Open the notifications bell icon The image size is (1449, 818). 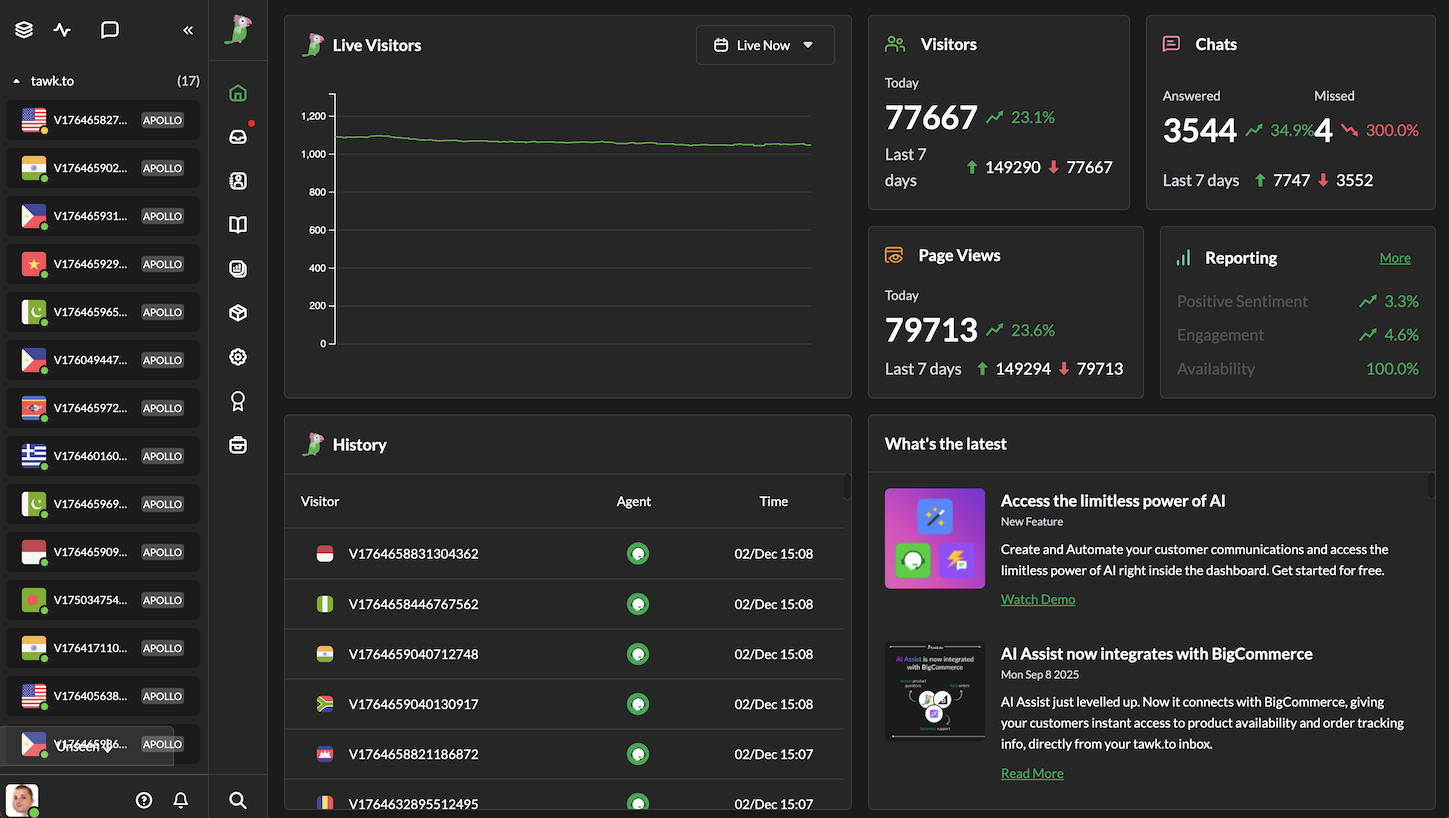coord(180,800)
